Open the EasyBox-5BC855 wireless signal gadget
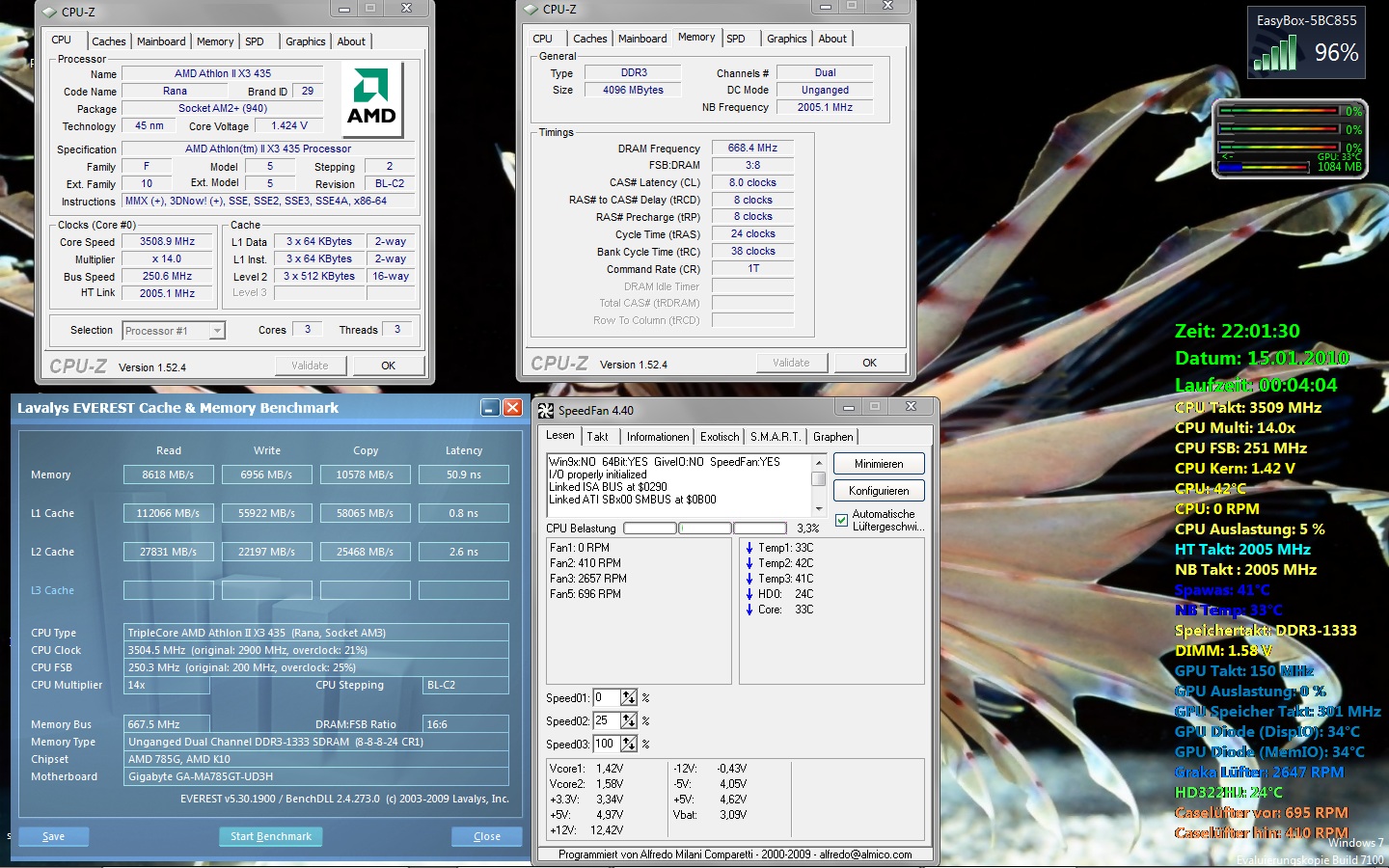 click(1306, 42)
